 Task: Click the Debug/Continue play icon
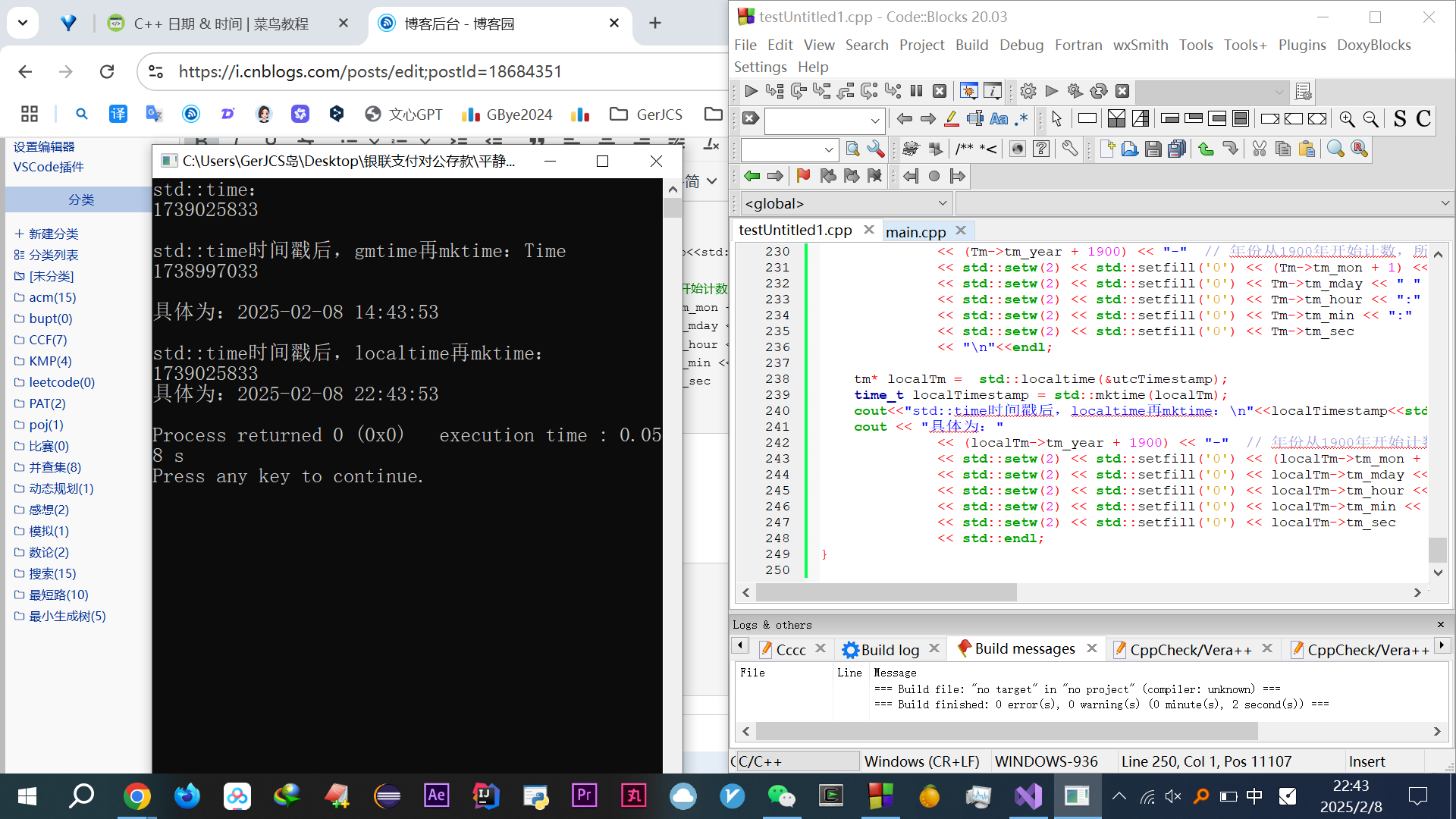751,91
